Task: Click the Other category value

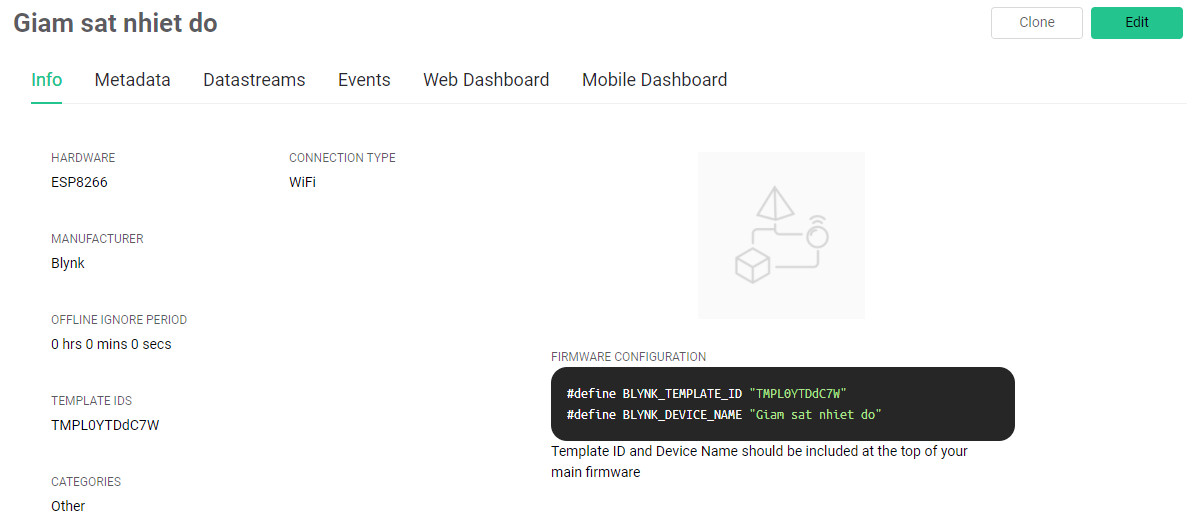Action: click(x=68, y=506)
